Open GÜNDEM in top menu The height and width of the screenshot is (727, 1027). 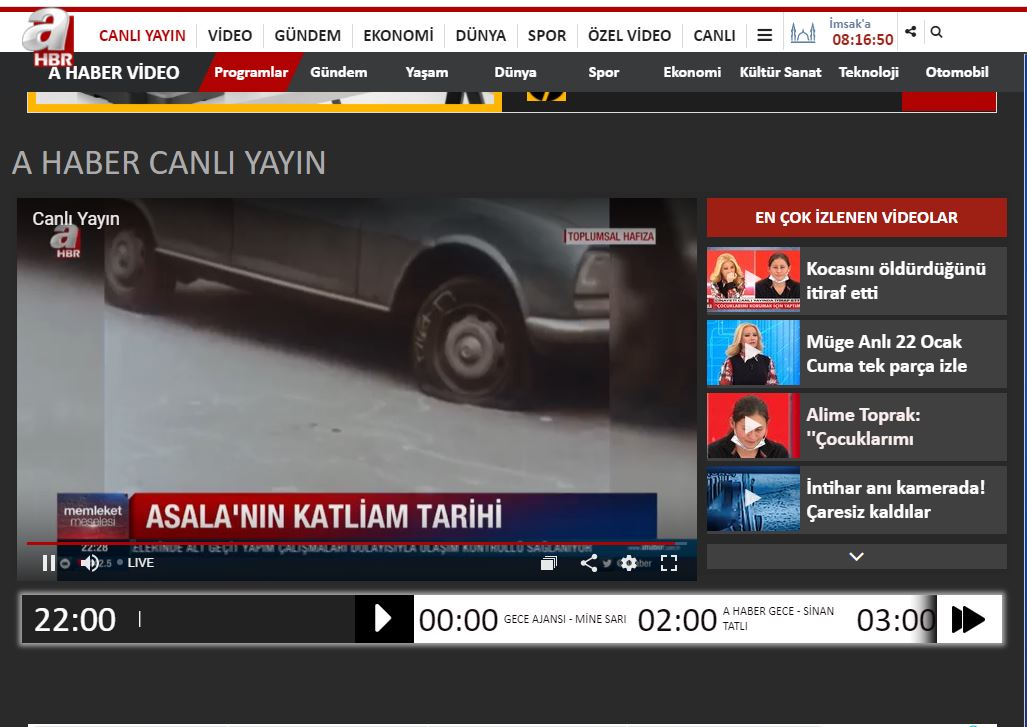click(x=307, y=35)
